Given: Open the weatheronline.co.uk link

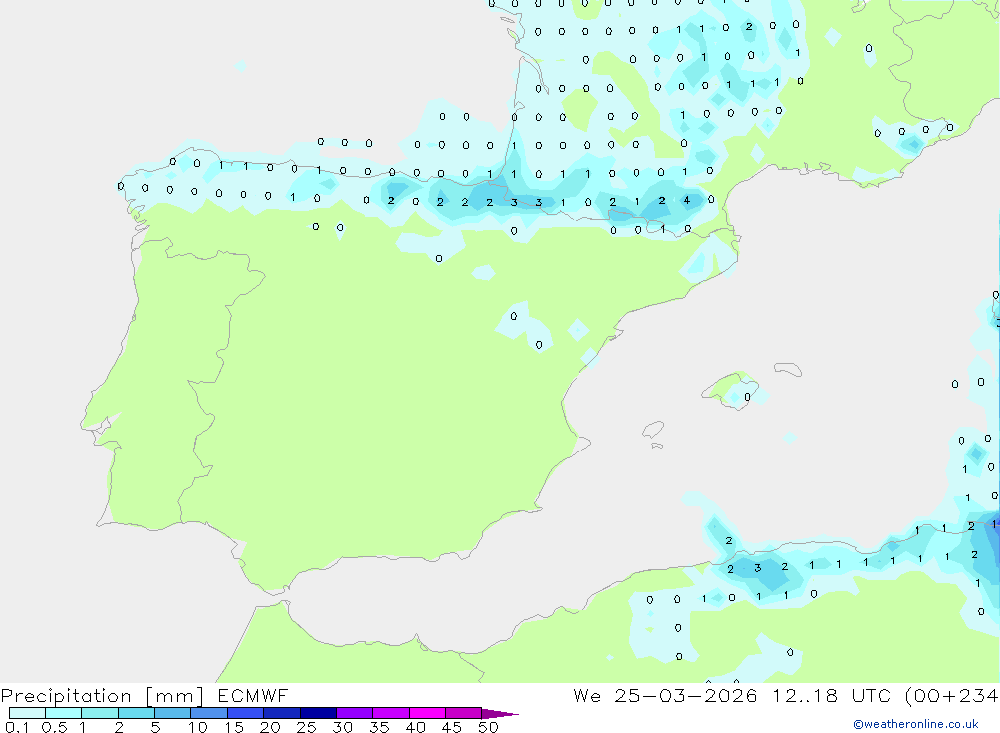Looking at the screenshot, I should click(x=916, y=724).
